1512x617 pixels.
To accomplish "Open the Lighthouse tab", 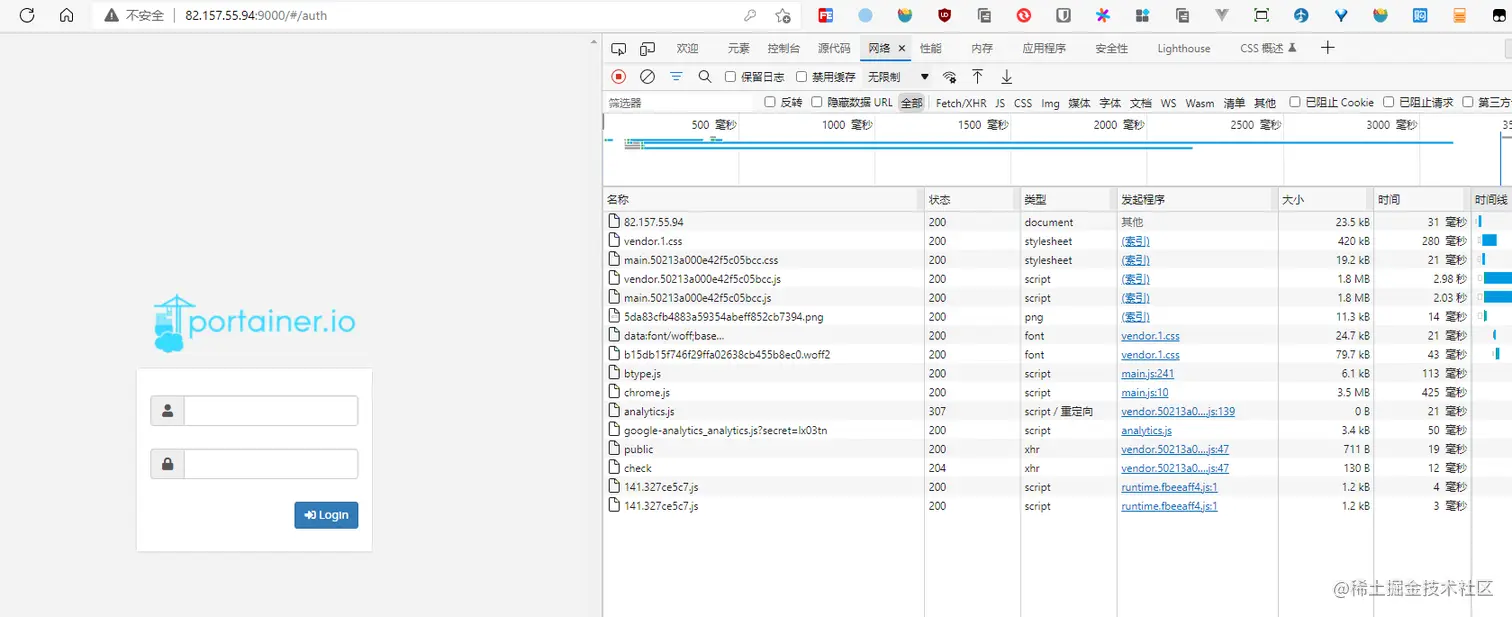I will click(1184, 48).
